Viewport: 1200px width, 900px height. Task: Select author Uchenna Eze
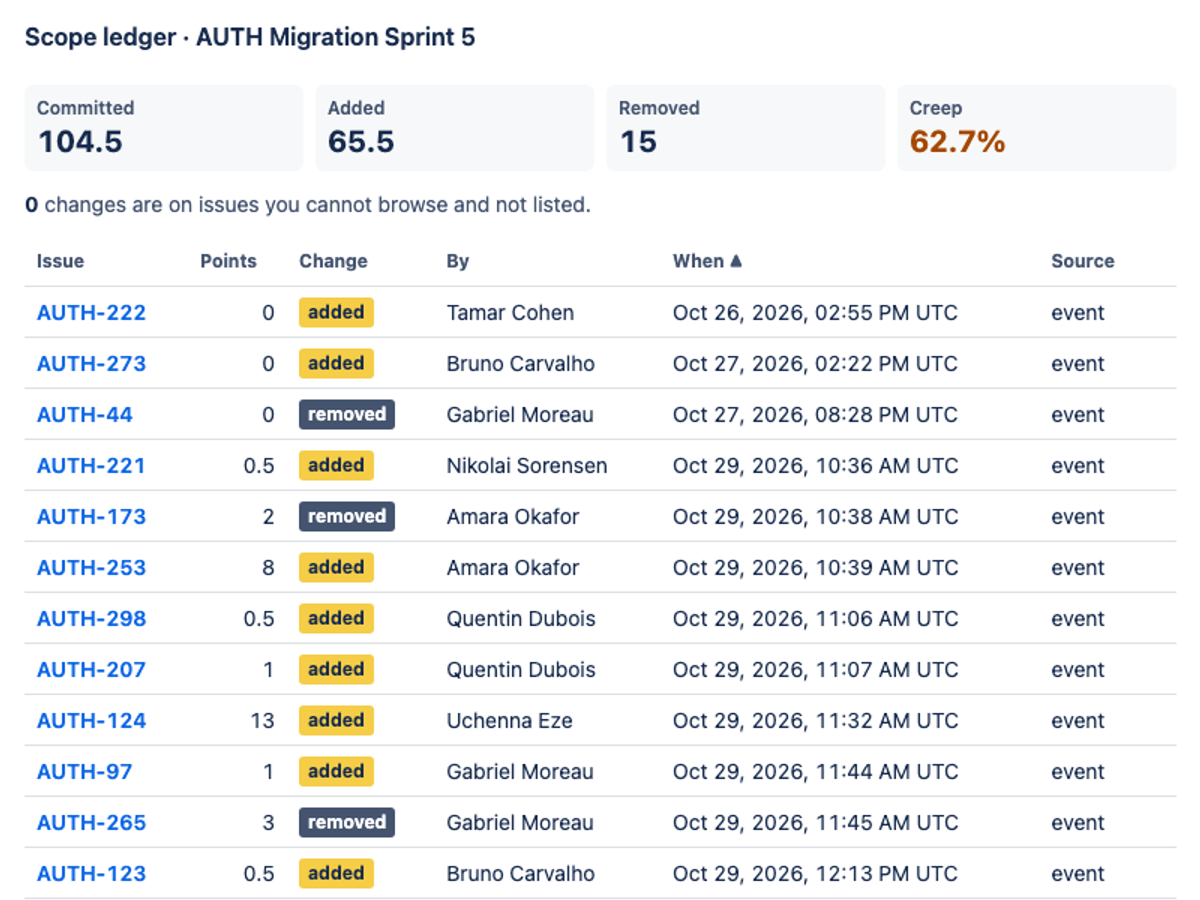510,721
